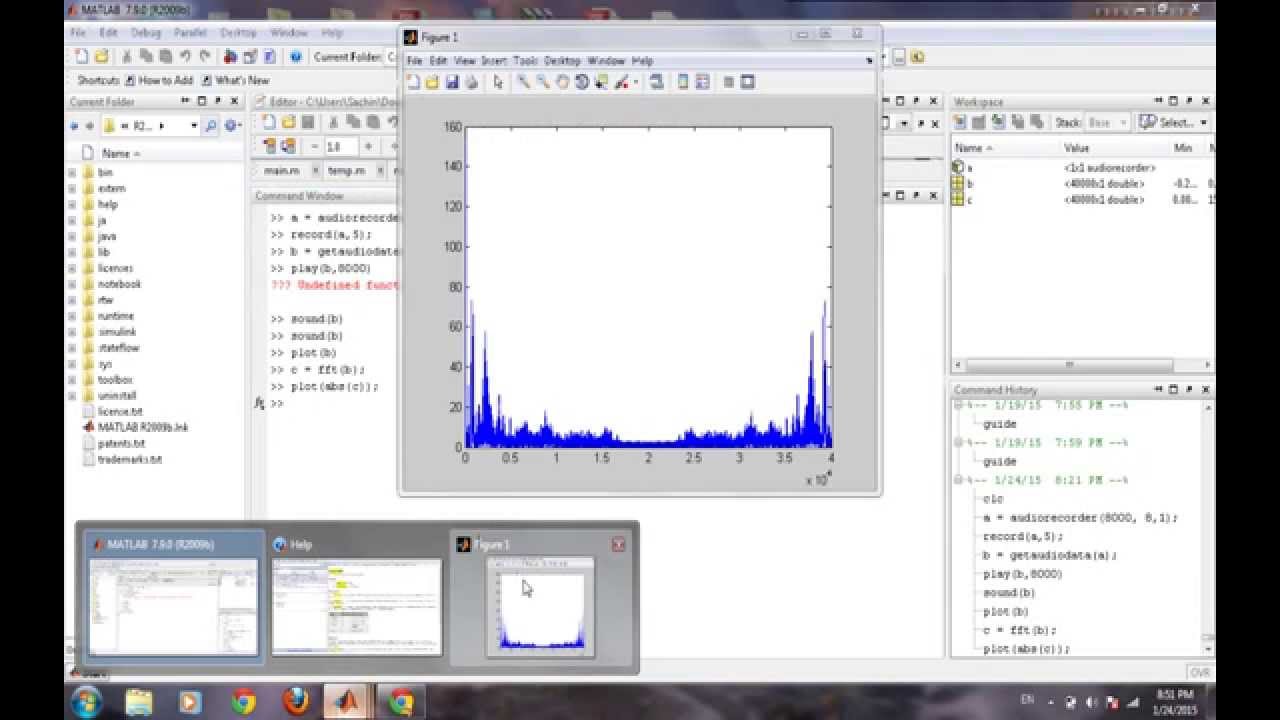Expand the bin folder
Screen dimensions: 1280x720
pos(72,172)
